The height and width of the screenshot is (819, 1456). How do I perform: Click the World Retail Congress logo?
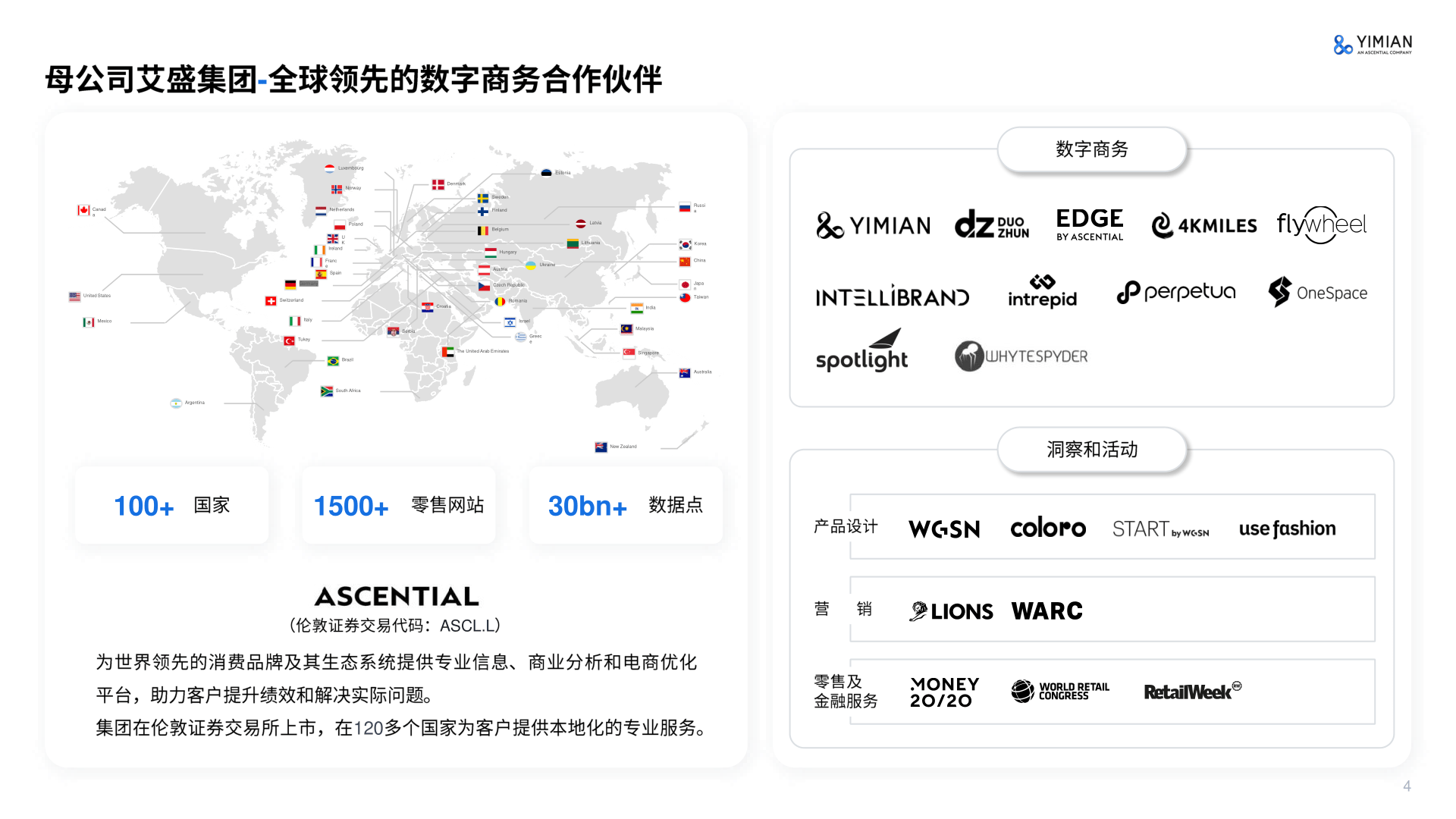[x=1060, y=691]
